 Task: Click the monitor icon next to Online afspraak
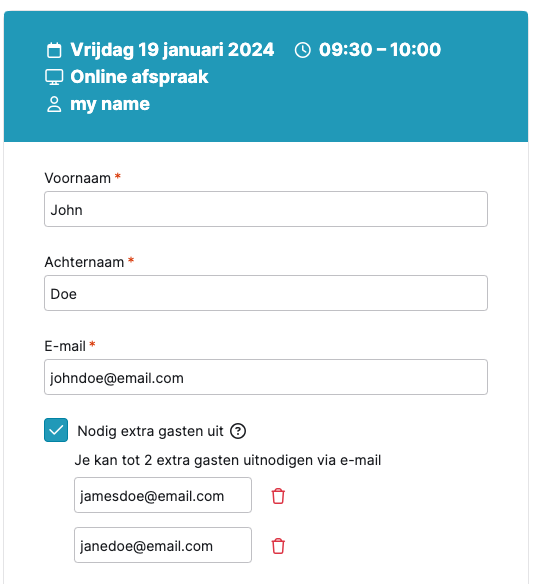pyautogui.click(x=54, y=77)
